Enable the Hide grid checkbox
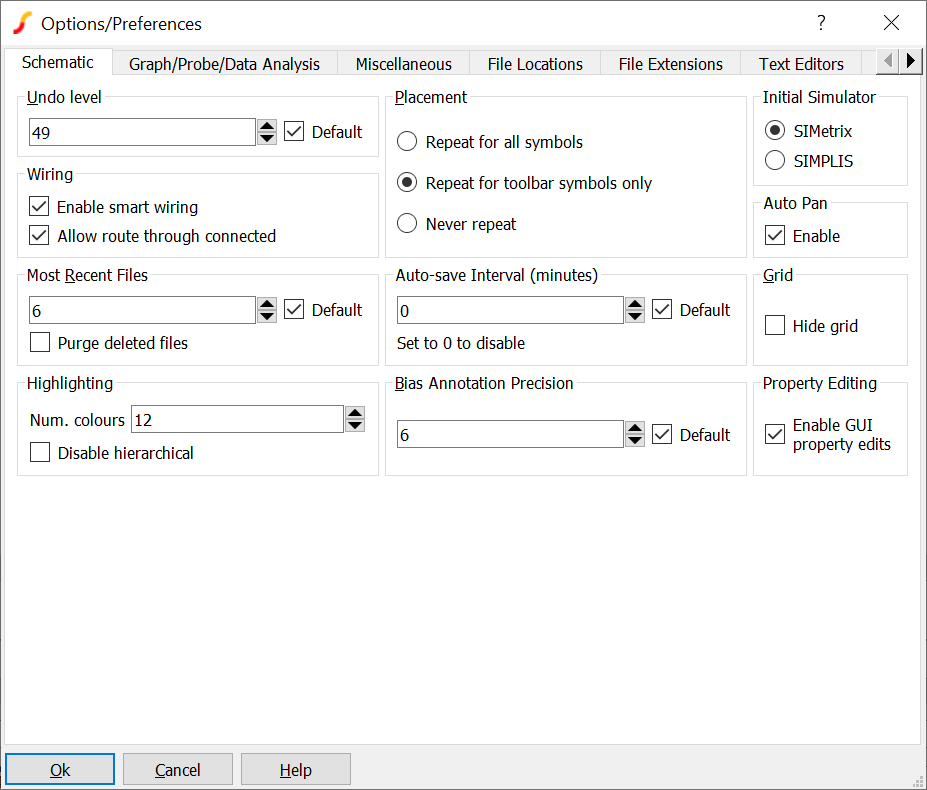Viewport: 927px width, 790px height. (775, 326)
